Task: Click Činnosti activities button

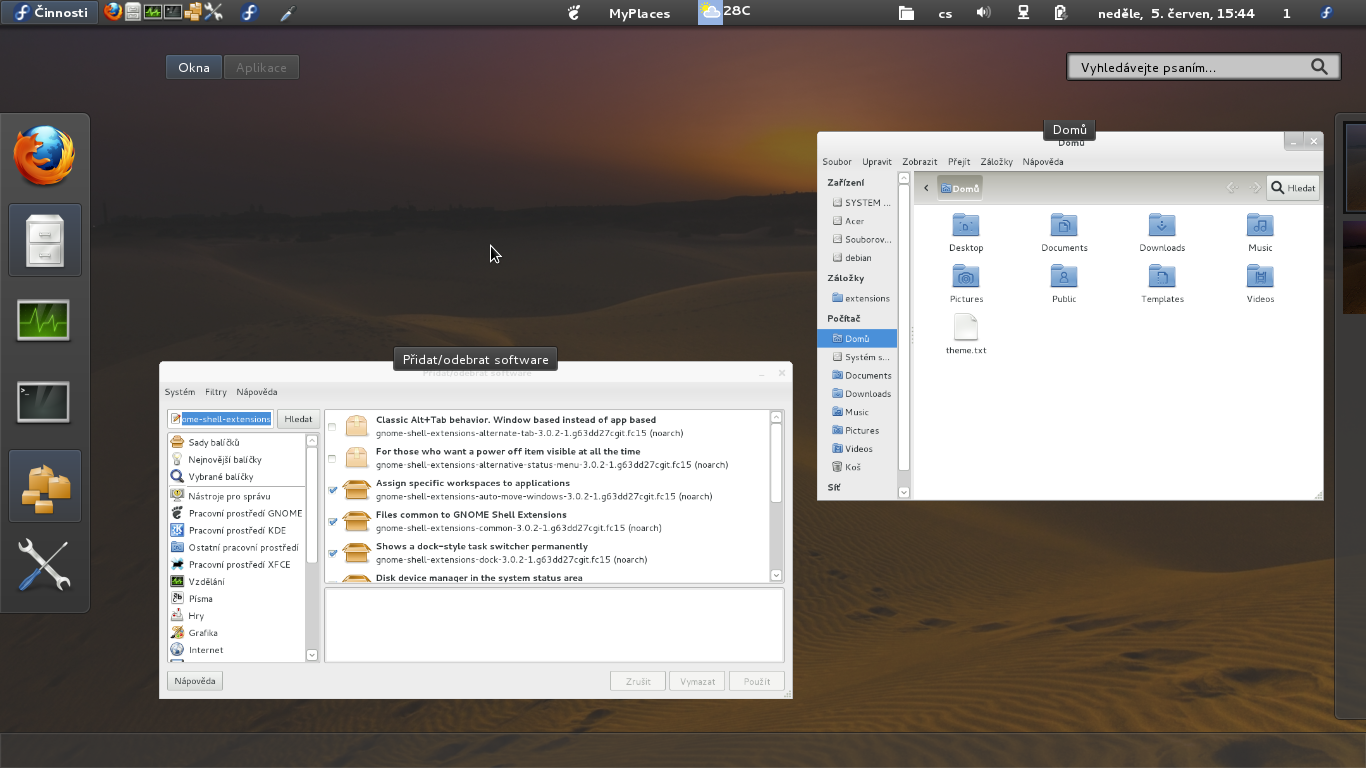Action: click(51, 12)
